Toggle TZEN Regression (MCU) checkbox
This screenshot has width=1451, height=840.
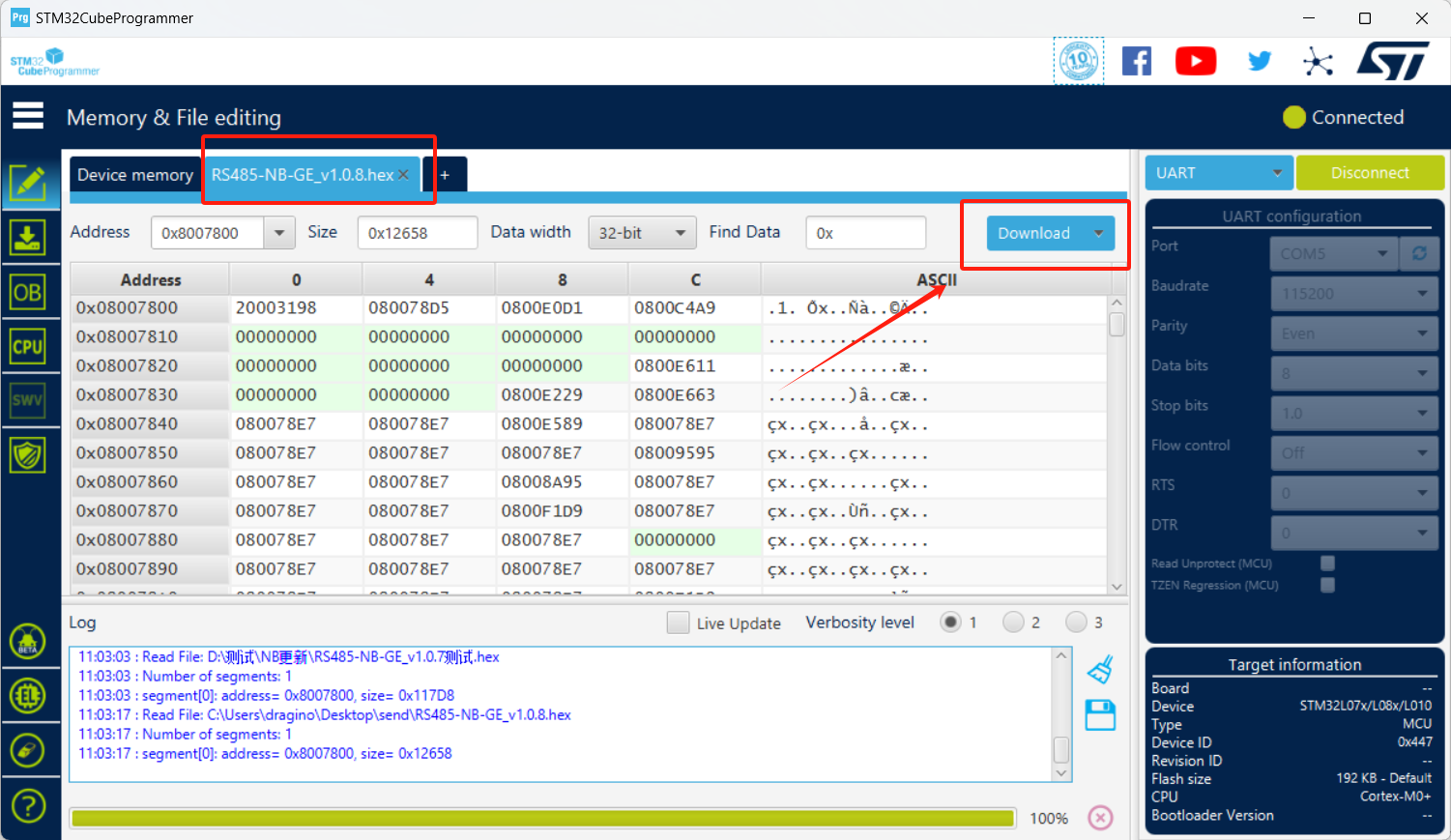[x=1327, y=585]
